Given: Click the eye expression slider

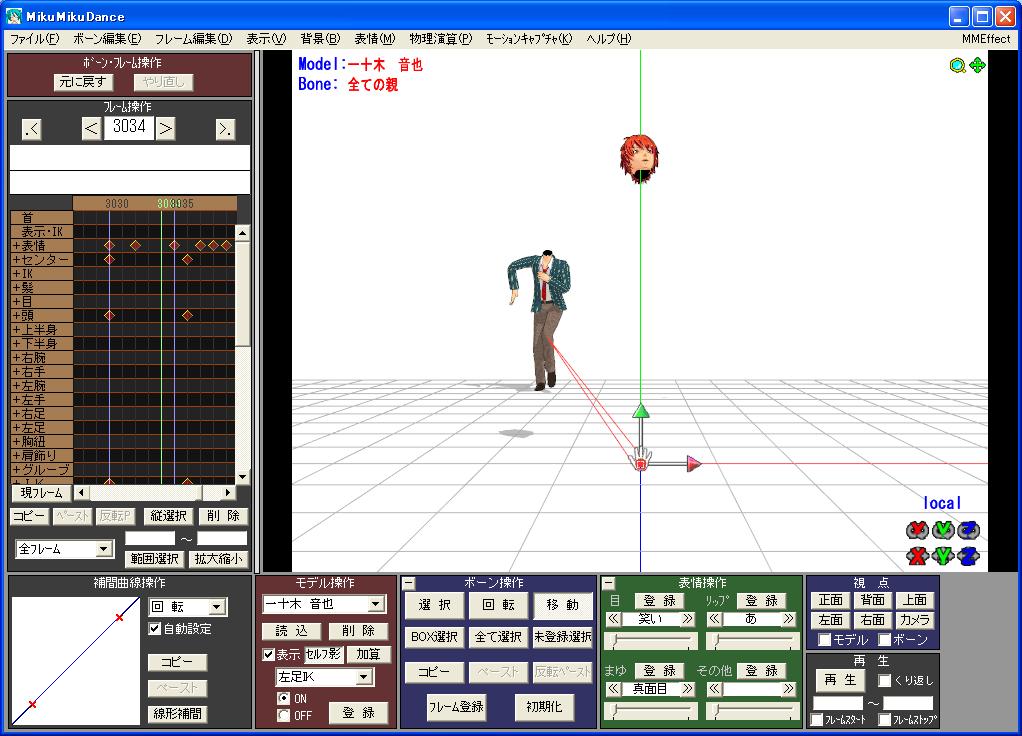Looking at the screenshot, I should tap(650, 641).
